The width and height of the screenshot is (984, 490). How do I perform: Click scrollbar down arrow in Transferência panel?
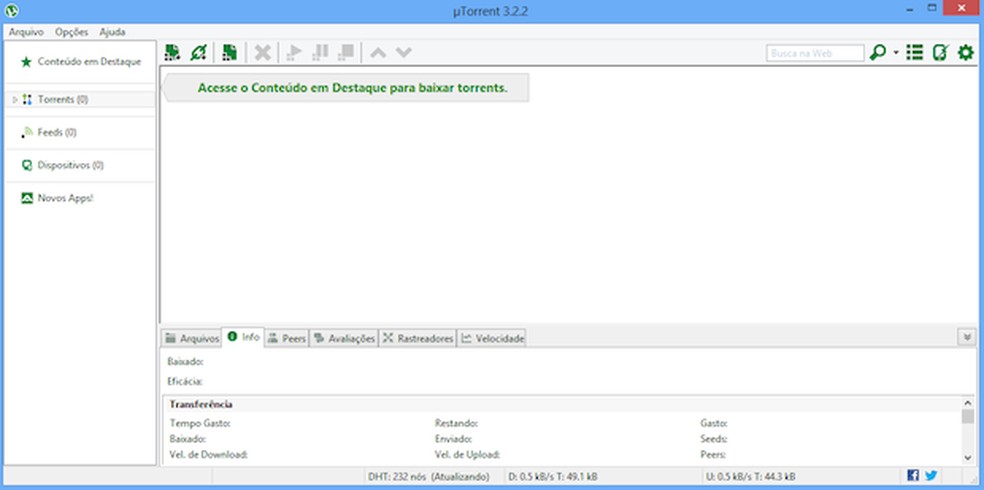(x=968, y=457)
